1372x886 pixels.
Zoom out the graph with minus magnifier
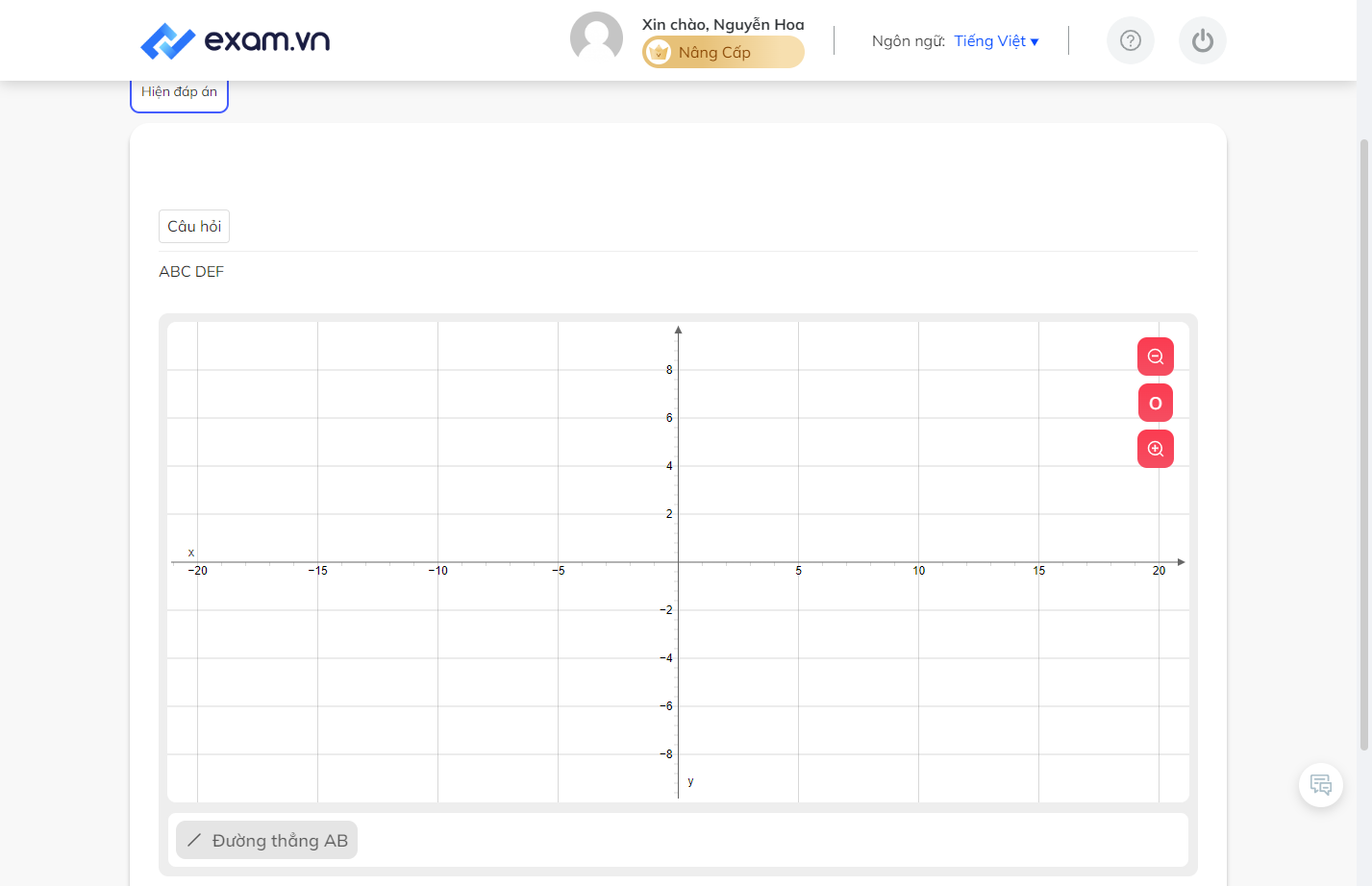1156,357
